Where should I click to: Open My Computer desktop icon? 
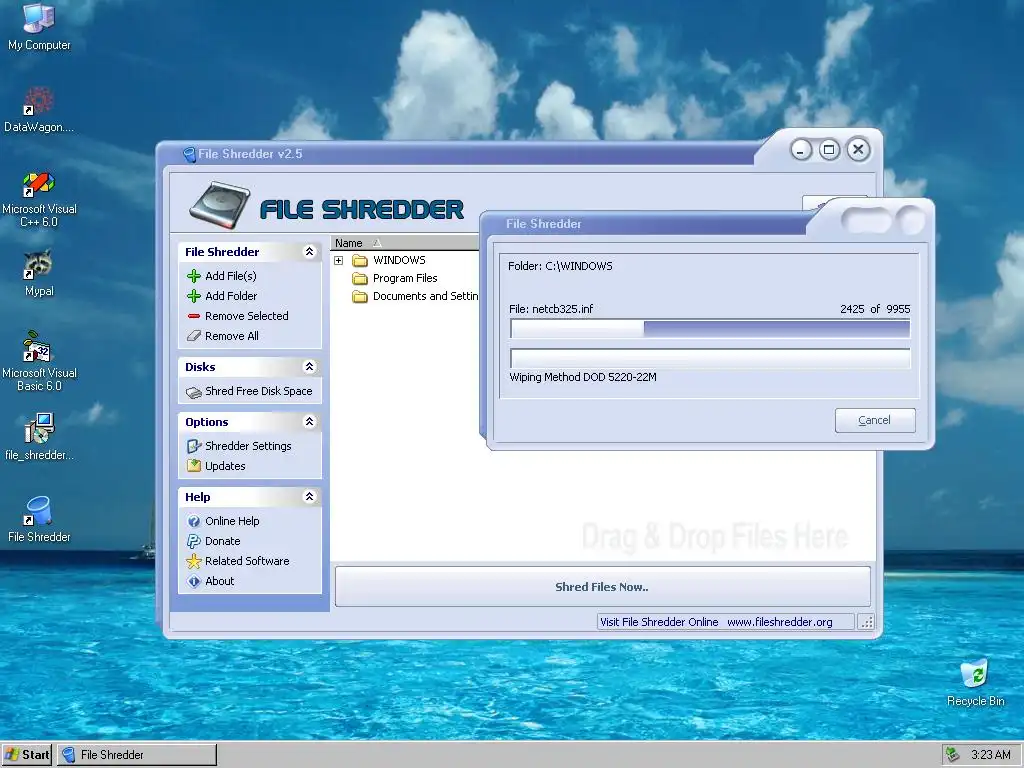coord(39,27)
